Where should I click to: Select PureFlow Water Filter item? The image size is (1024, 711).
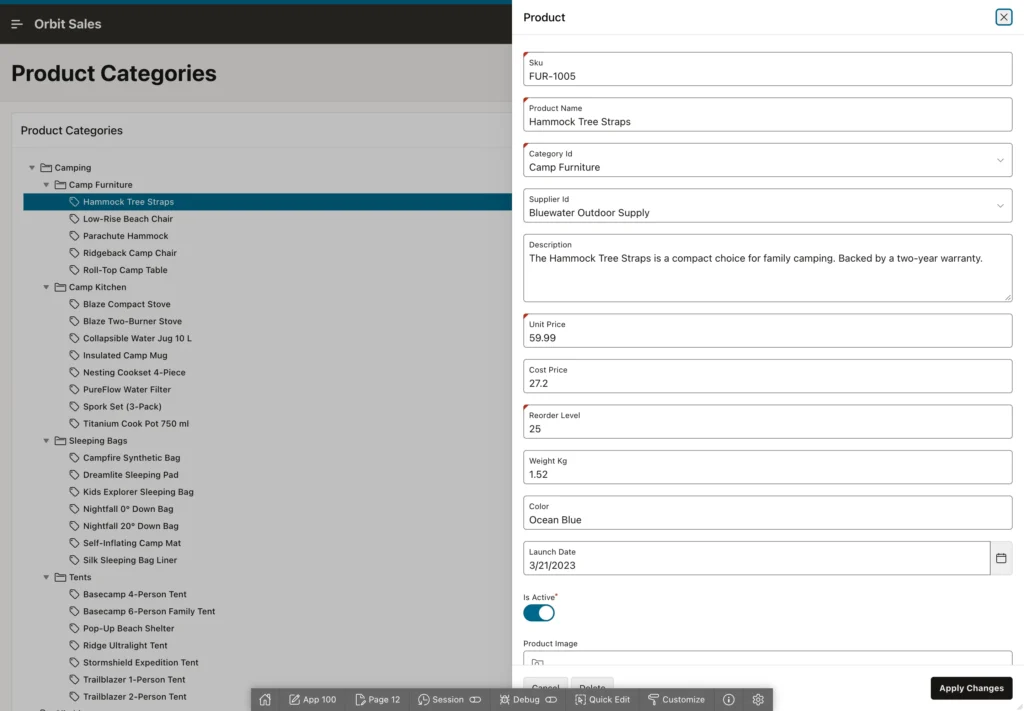(127, 389)
